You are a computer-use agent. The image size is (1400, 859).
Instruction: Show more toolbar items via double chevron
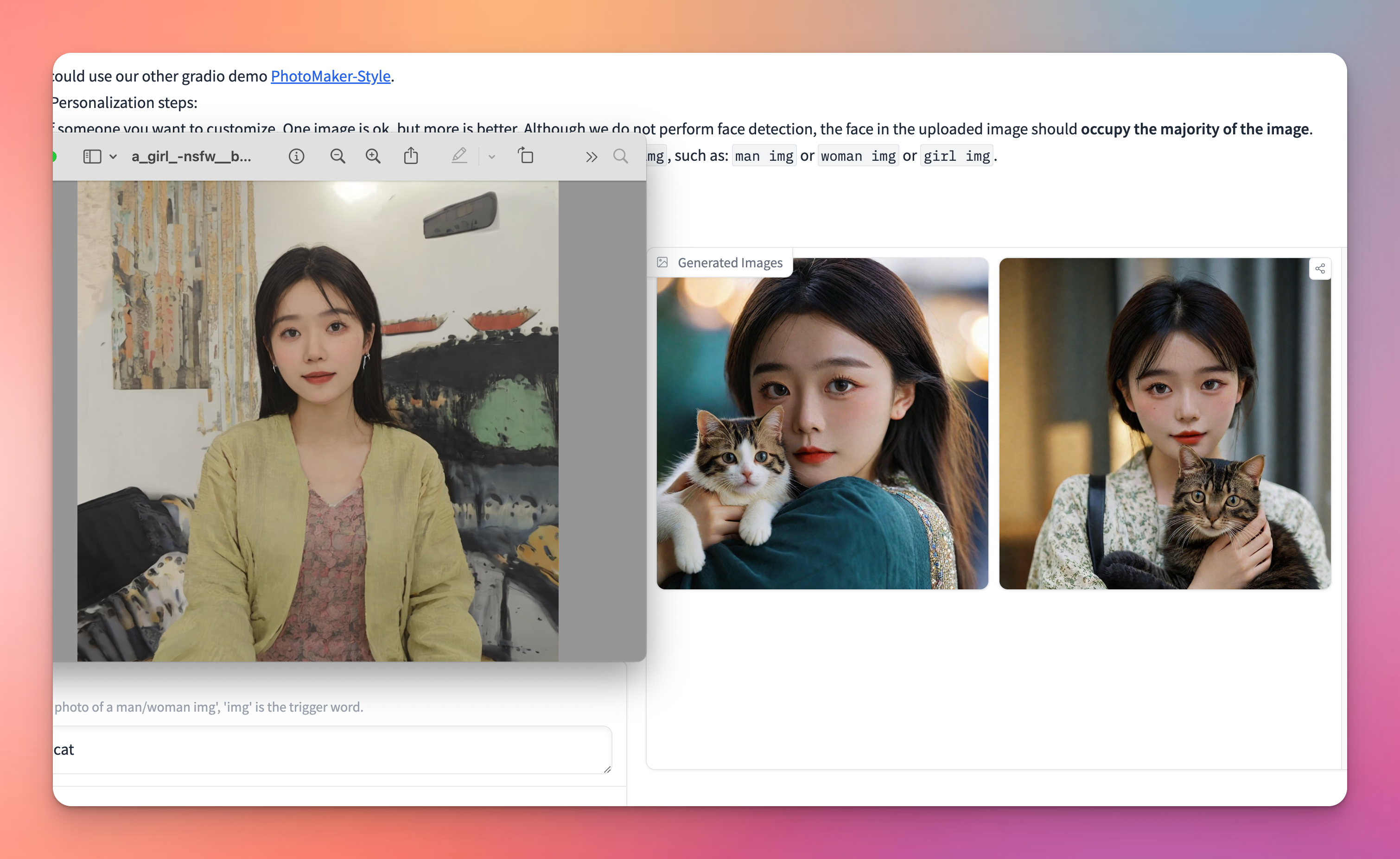[x=592, y=157]
